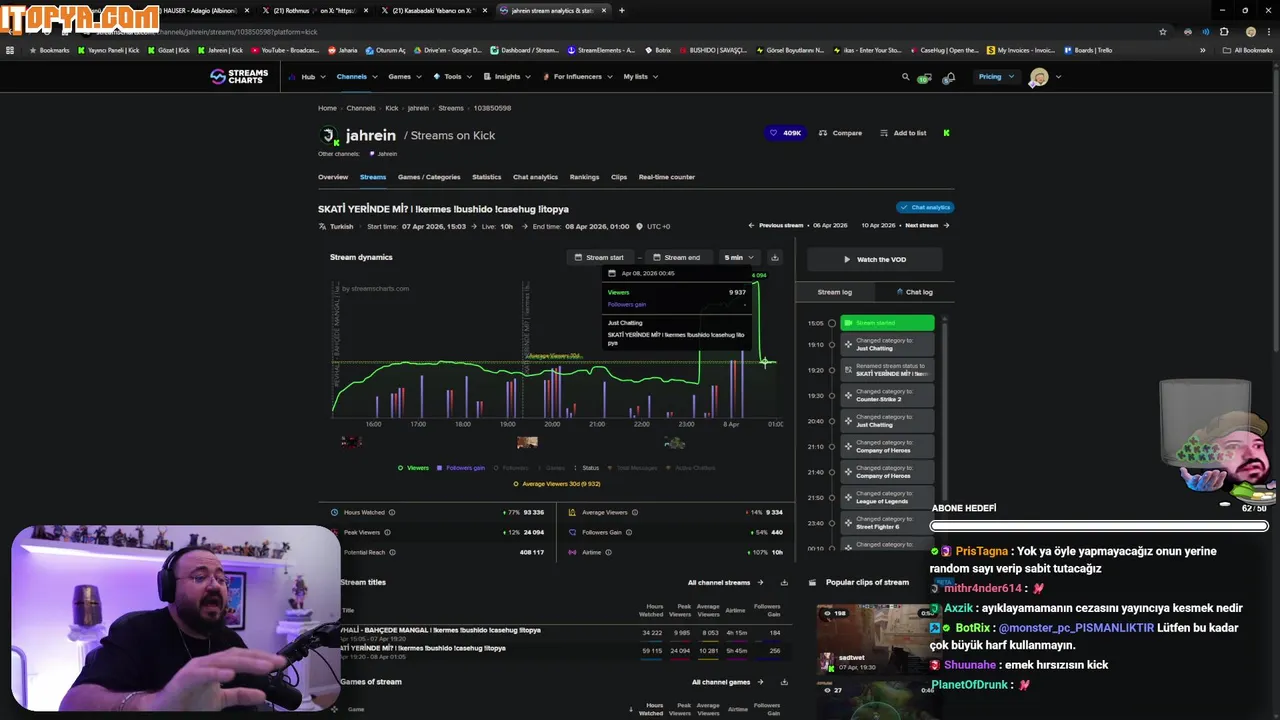Click the Kick platform icon beside Add to list
Viewport: 1280px width, 720px height.
[x=946, y=133]
